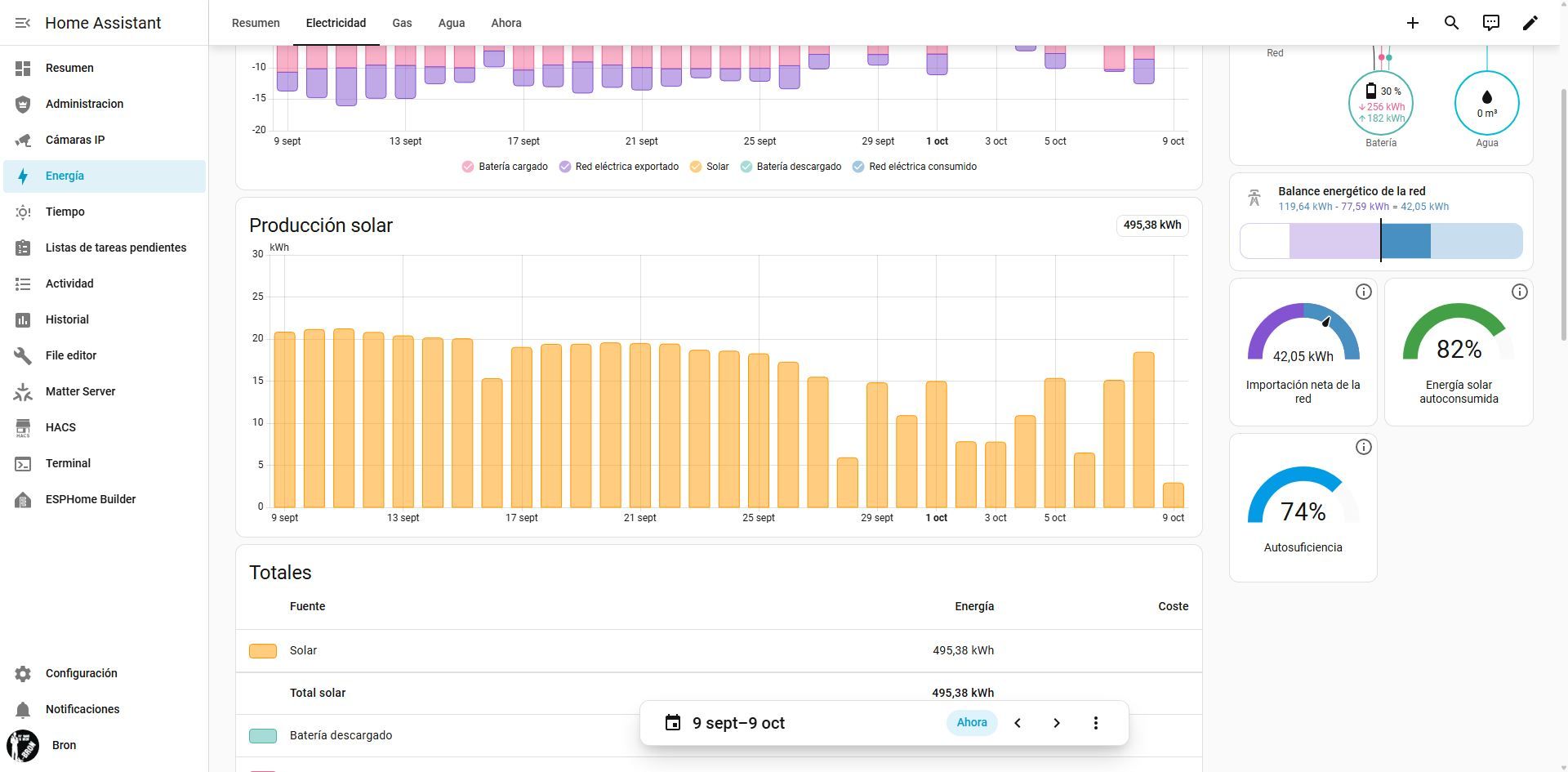Open Bron user profile
Viewport: 1568px width, 772px height.
tap(104, 745)
